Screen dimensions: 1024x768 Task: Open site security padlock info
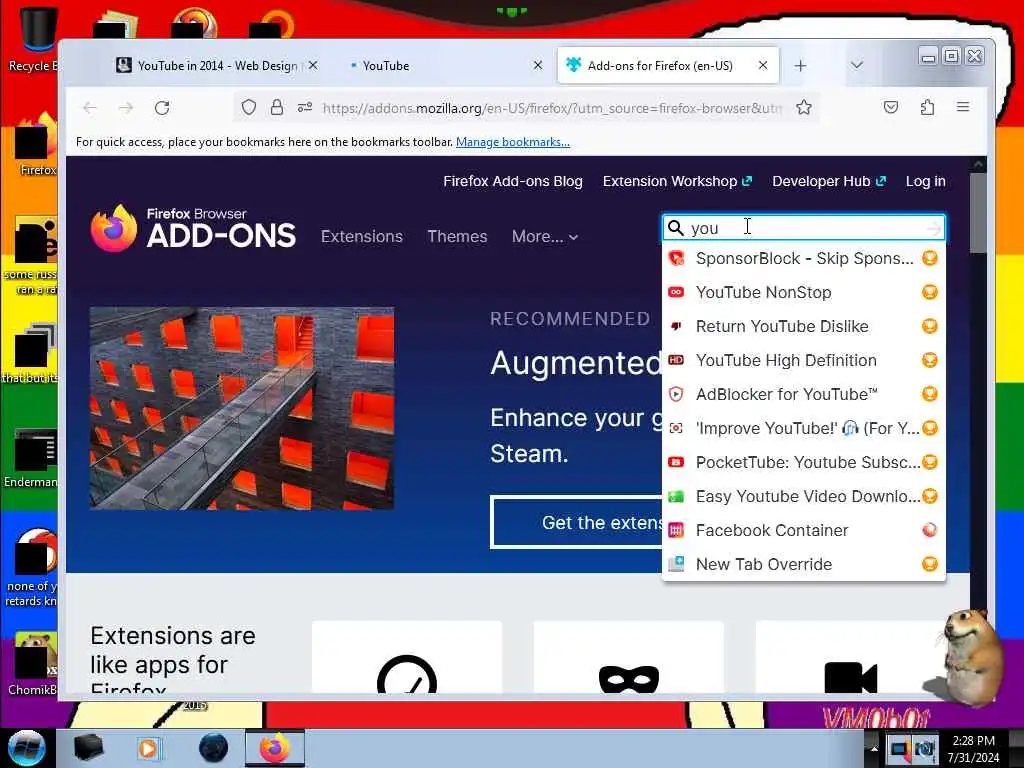[277, 107]
